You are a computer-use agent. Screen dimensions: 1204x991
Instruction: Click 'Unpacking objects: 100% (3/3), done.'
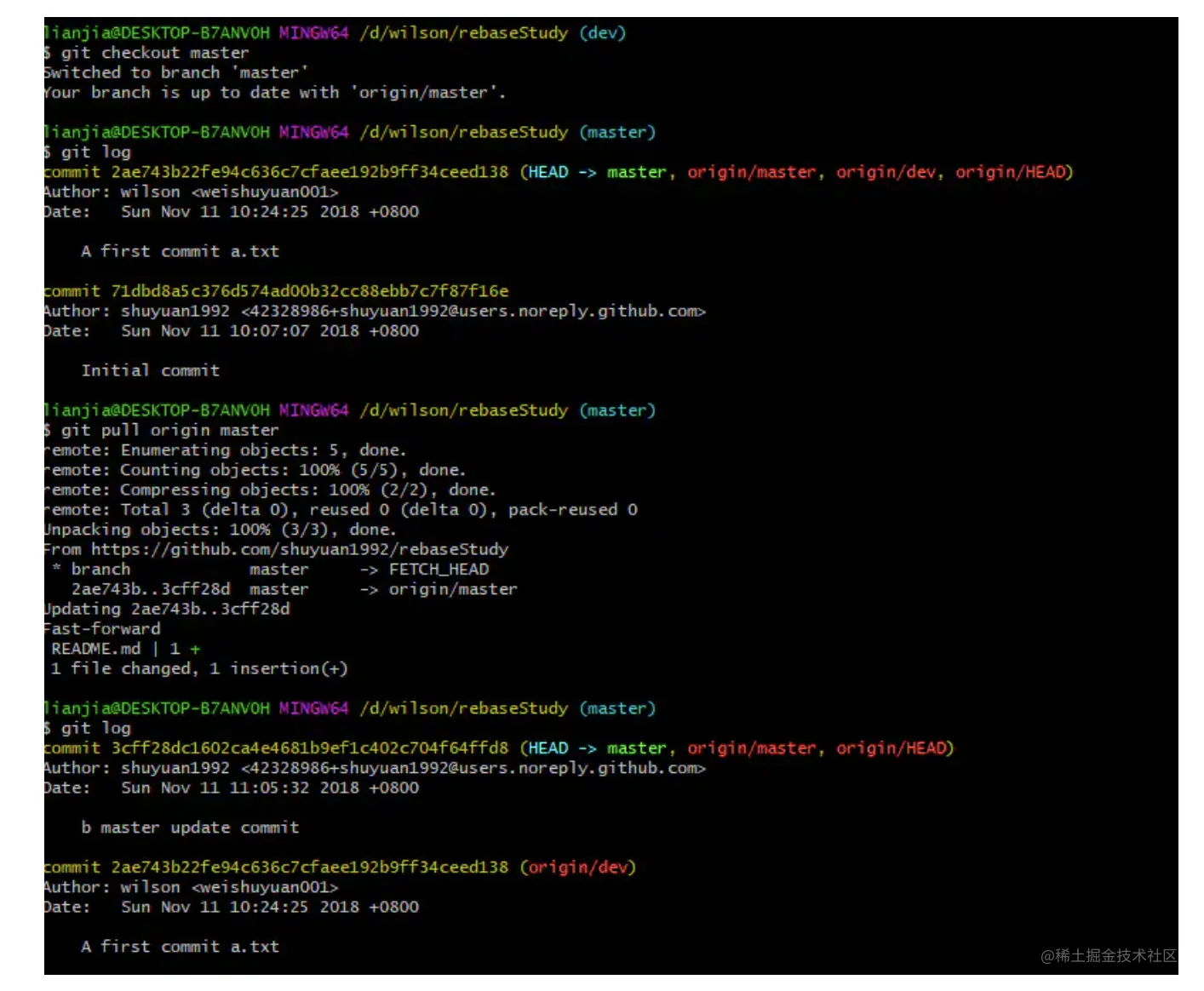[221, 530]
